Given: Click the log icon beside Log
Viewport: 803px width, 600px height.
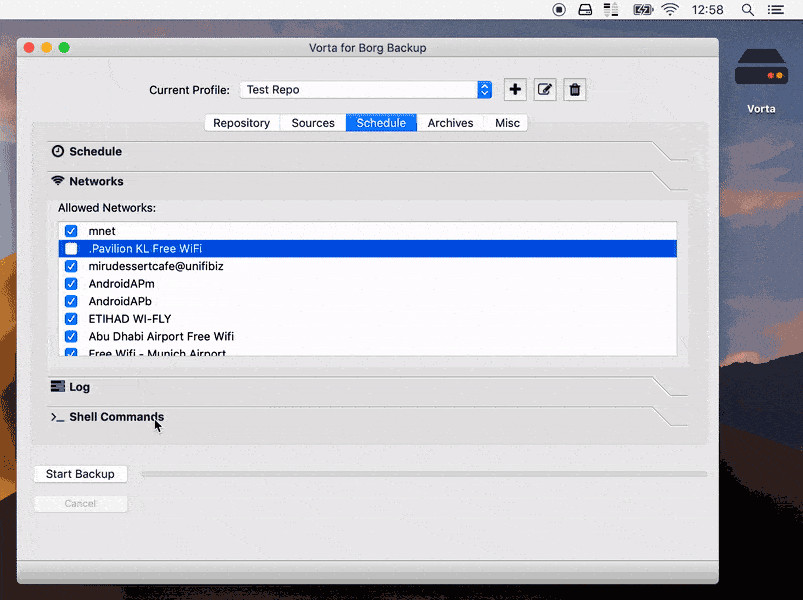Looking at the screenshot, I should pyautogui.click(x=58, y=387).
